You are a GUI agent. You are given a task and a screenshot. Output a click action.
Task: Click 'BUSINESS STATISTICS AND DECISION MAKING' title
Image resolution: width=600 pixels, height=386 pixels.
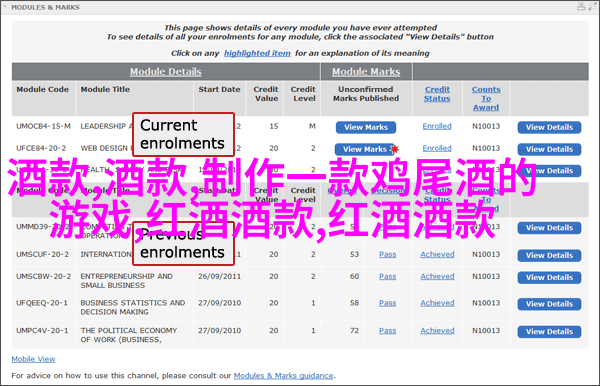pos(133,308)
